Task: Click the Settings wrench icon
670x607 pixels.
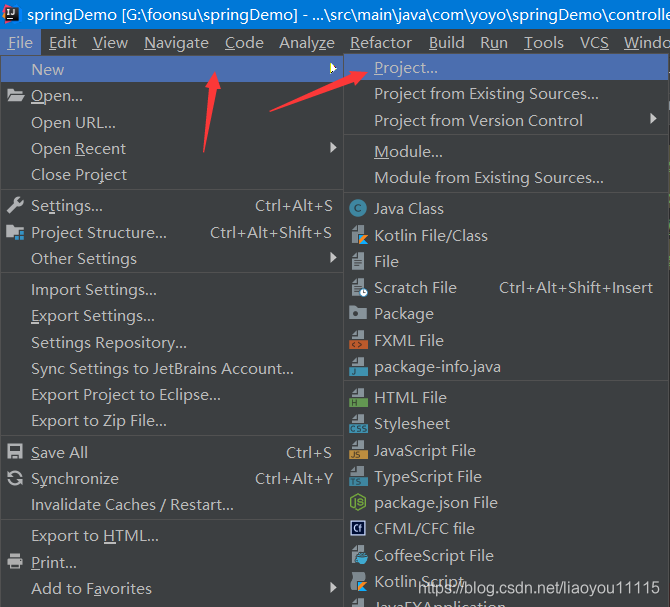Action: pos(15,205)
